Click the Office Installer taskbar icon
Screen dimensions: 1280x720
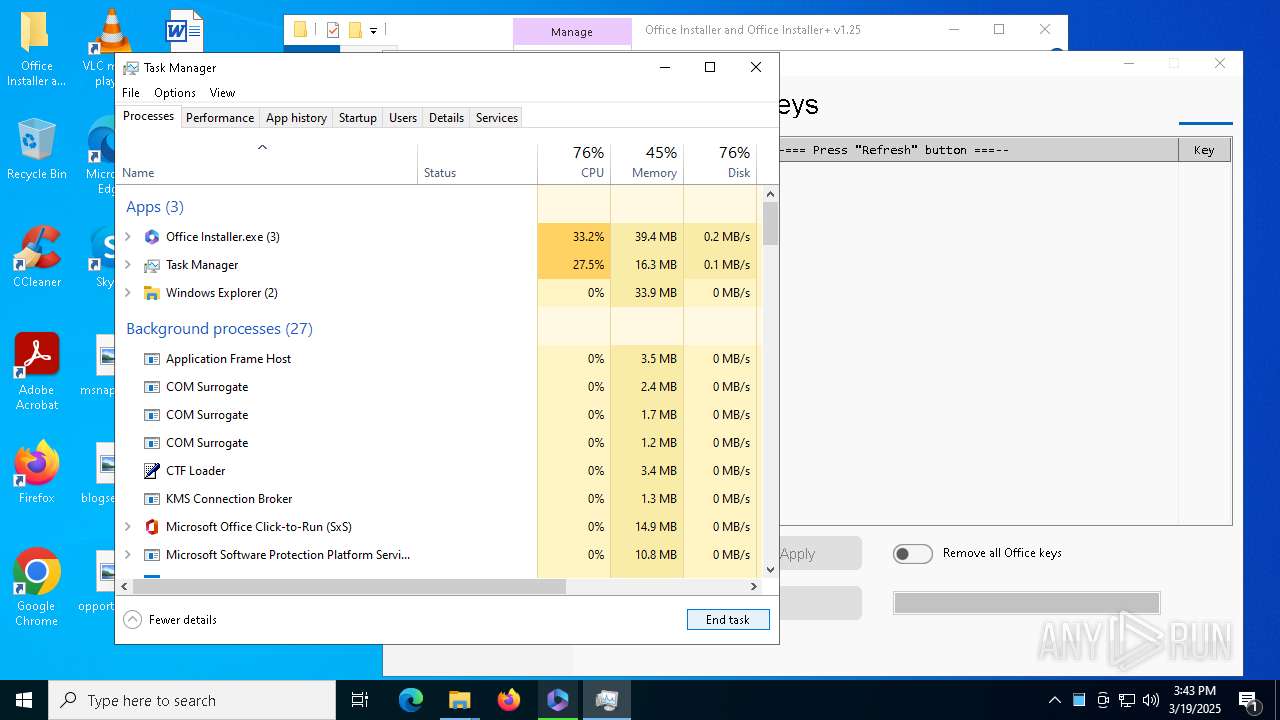pyautogui.click(x=558, y=700)
